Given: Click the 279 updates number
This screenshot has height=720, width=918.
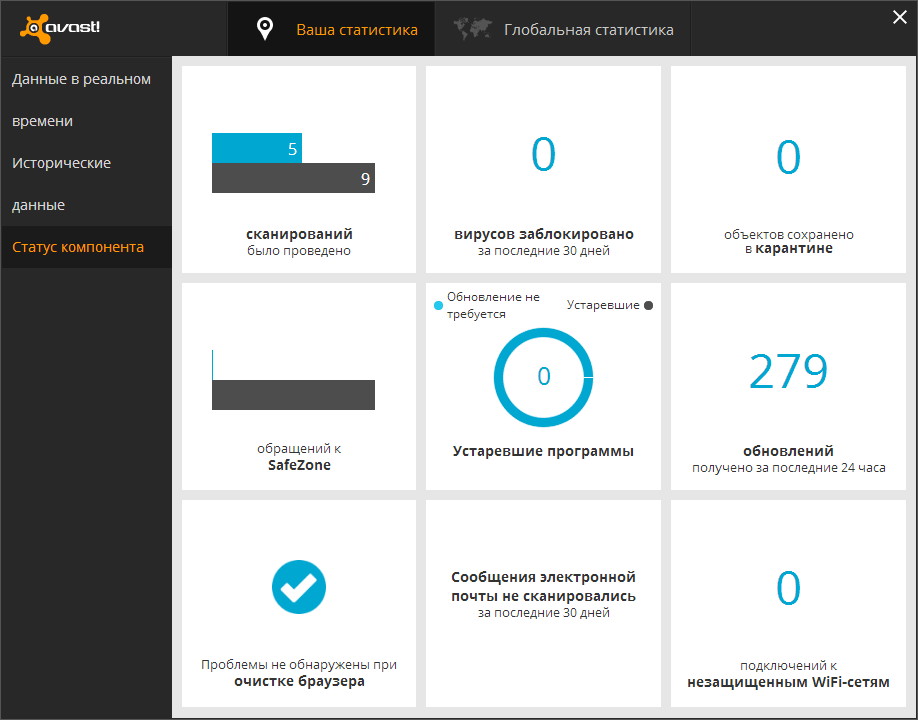Looking at the screenshot, I should coord(788,371).
